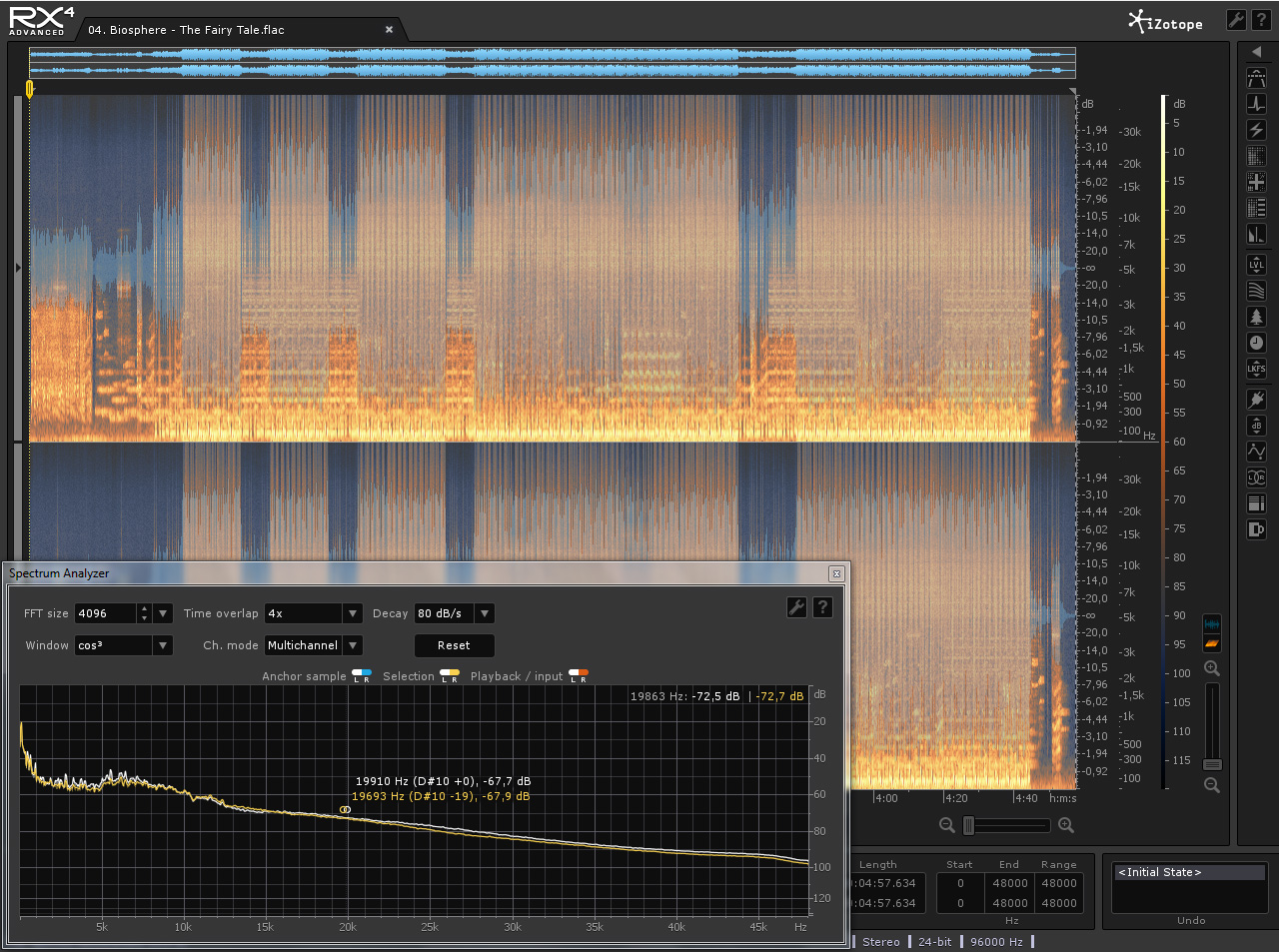
Task: Click the waveform overview strip at top
Action: (x=553, y=62)
